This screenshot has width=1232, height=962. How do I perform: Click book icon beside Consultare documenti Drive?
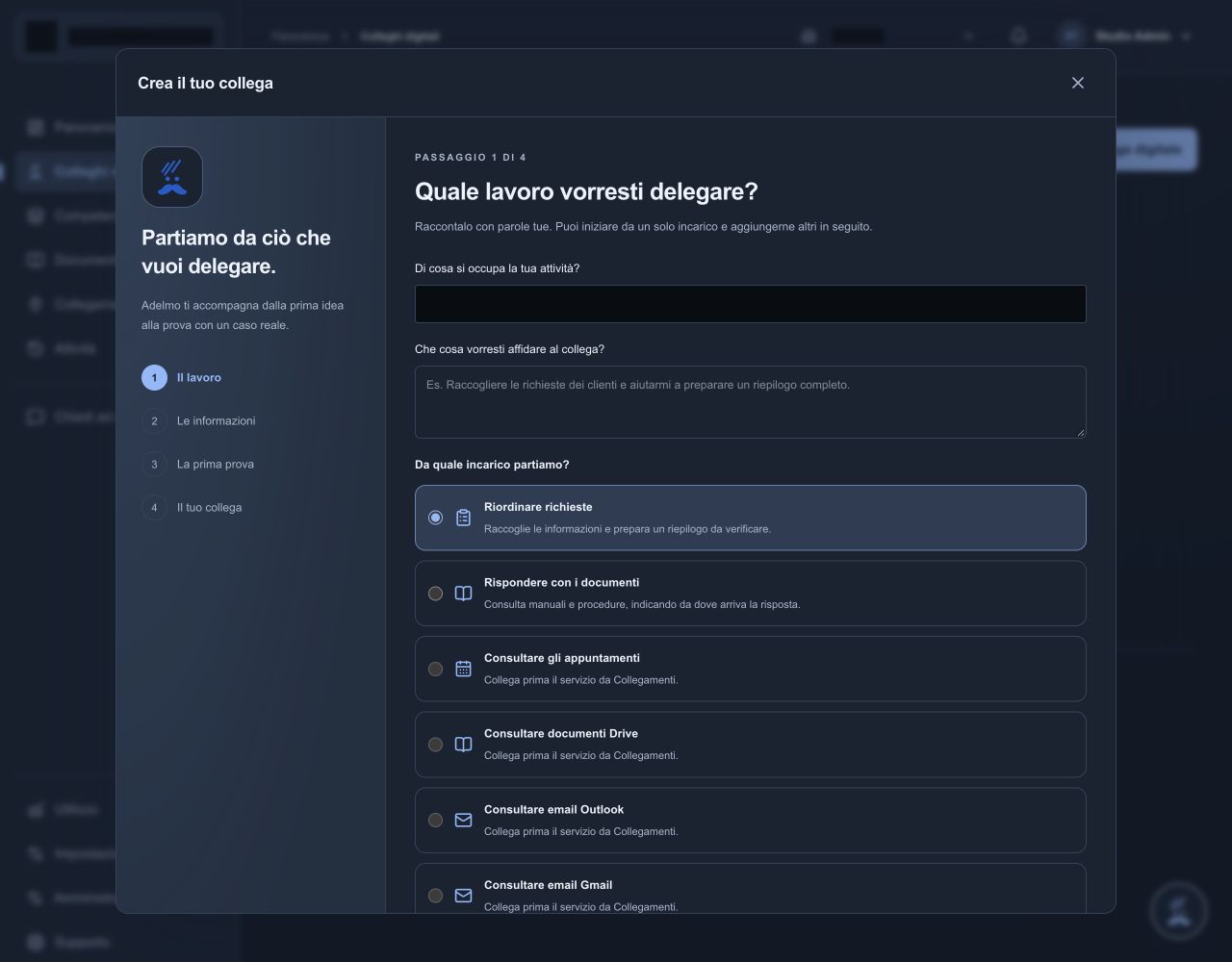tap(463, 745)
